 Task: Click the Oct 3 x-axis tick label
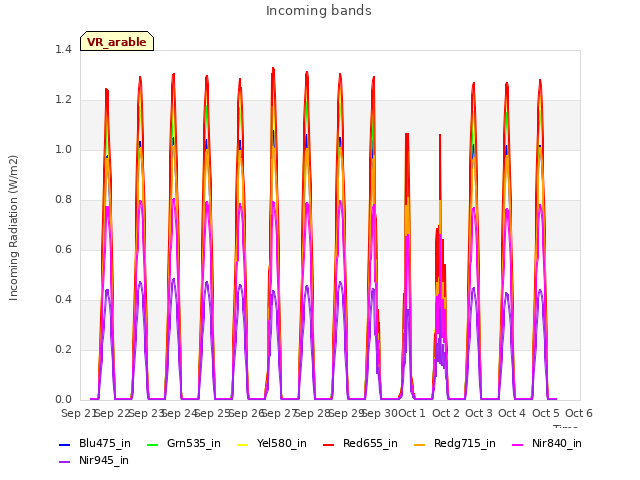pos(479,413)
